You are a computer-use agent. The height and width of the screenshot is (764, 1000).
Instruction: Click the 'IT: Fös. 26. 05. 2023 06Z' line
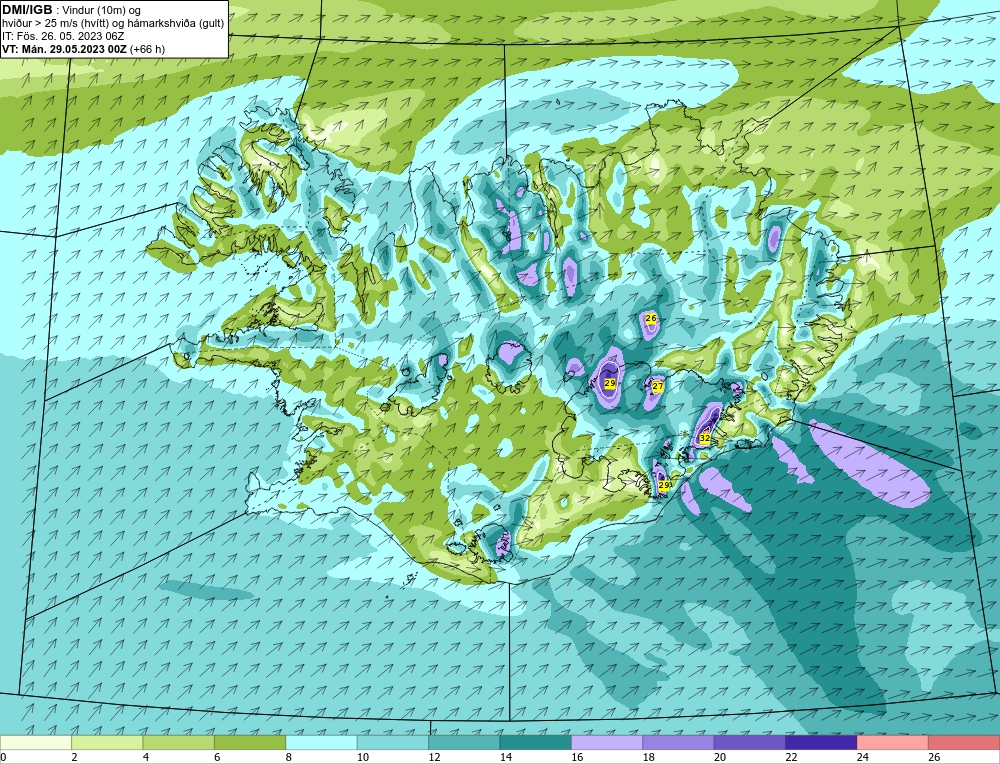coord(63,36)
